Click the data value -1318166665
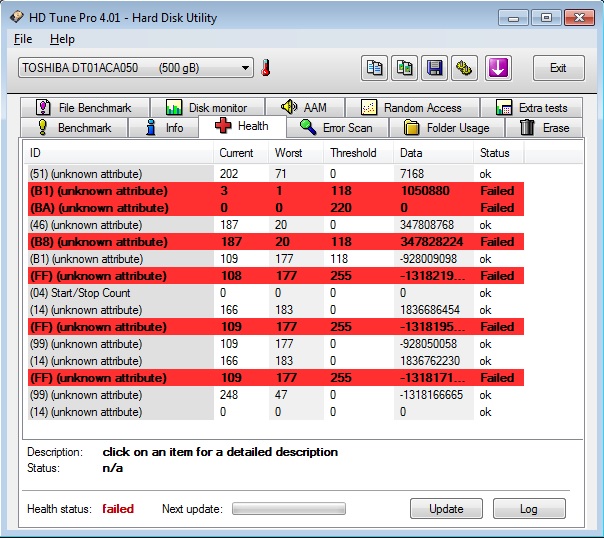 [x=431, y=395]
